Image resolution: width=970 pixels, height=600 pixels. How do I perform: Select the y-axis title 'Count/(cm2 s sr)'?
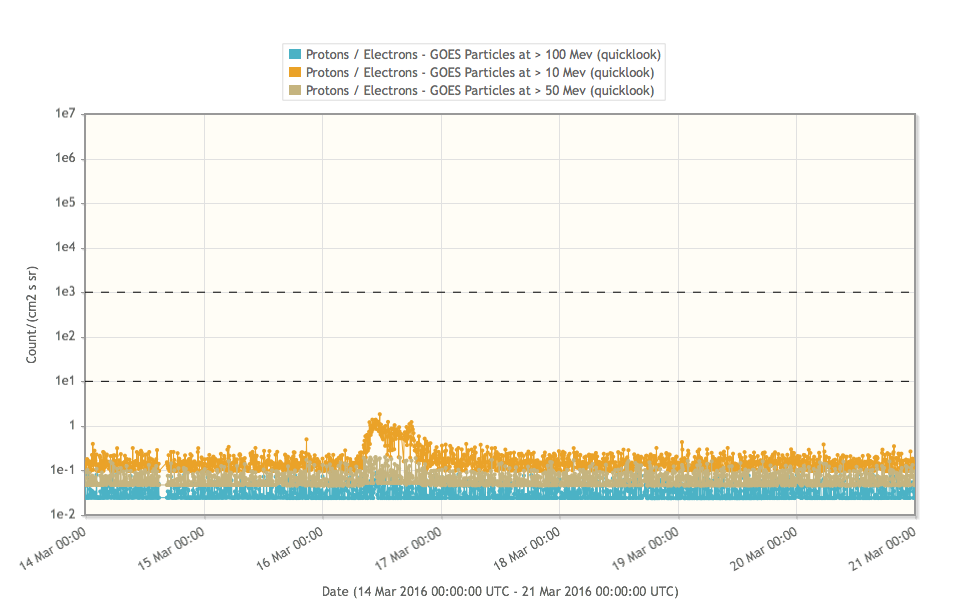coord(33,314)
